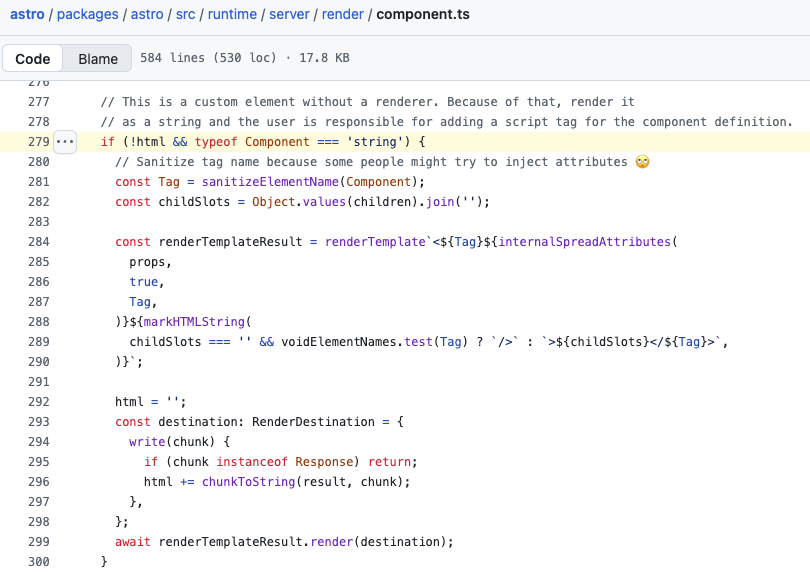
Task: Click line number 277
Action: 38,102
